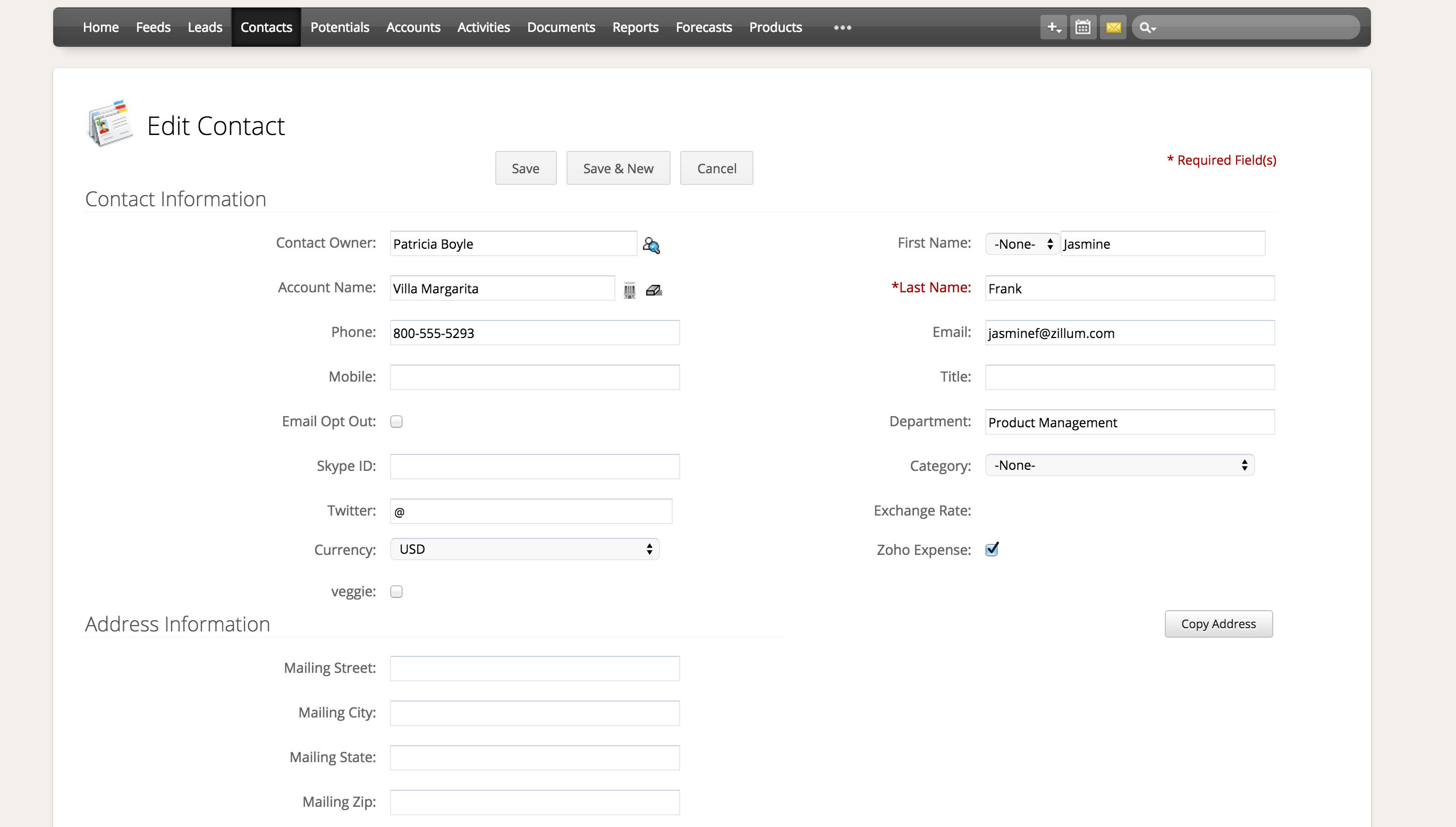
Task: Click inside the top search bar
Action: (1249, 27)
